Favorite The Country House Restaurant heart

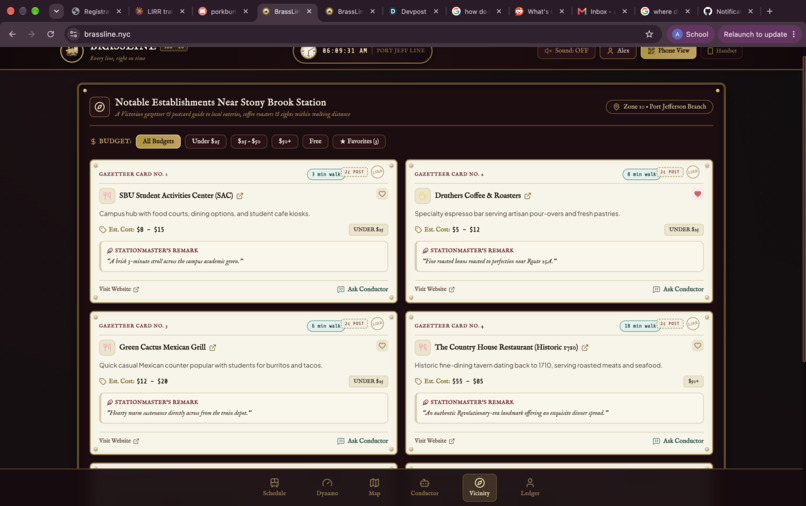pyautogui.click(x=697, y=346)
